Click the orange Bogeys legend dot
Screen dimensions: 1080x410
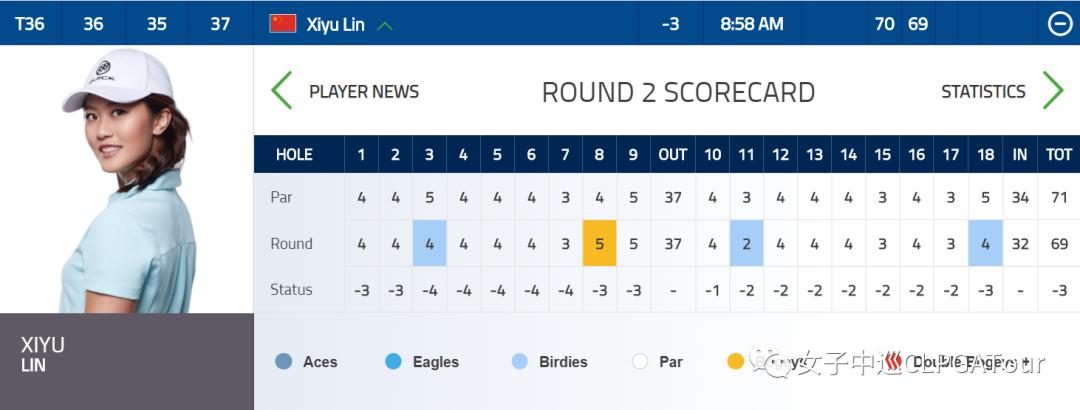pos(736,362)
